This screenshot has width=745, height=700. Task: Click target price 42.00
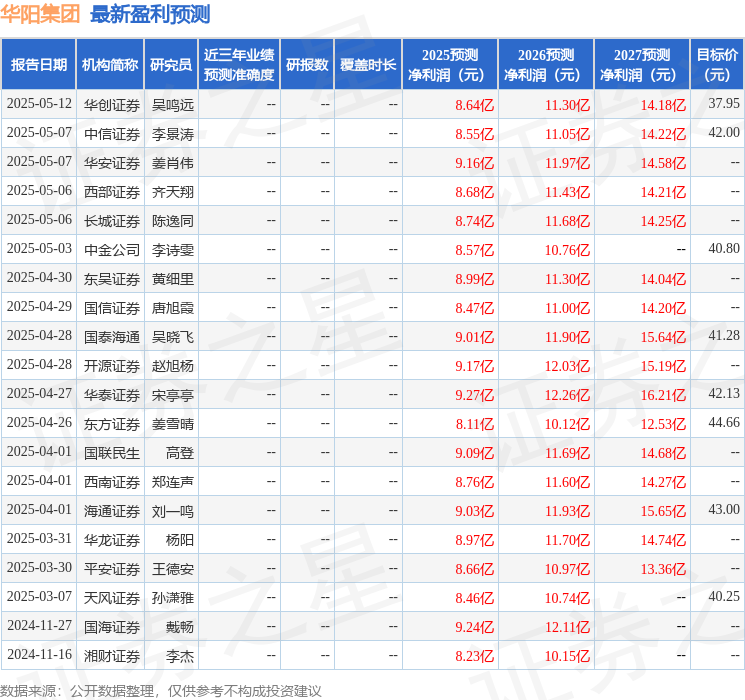[724, 133]
